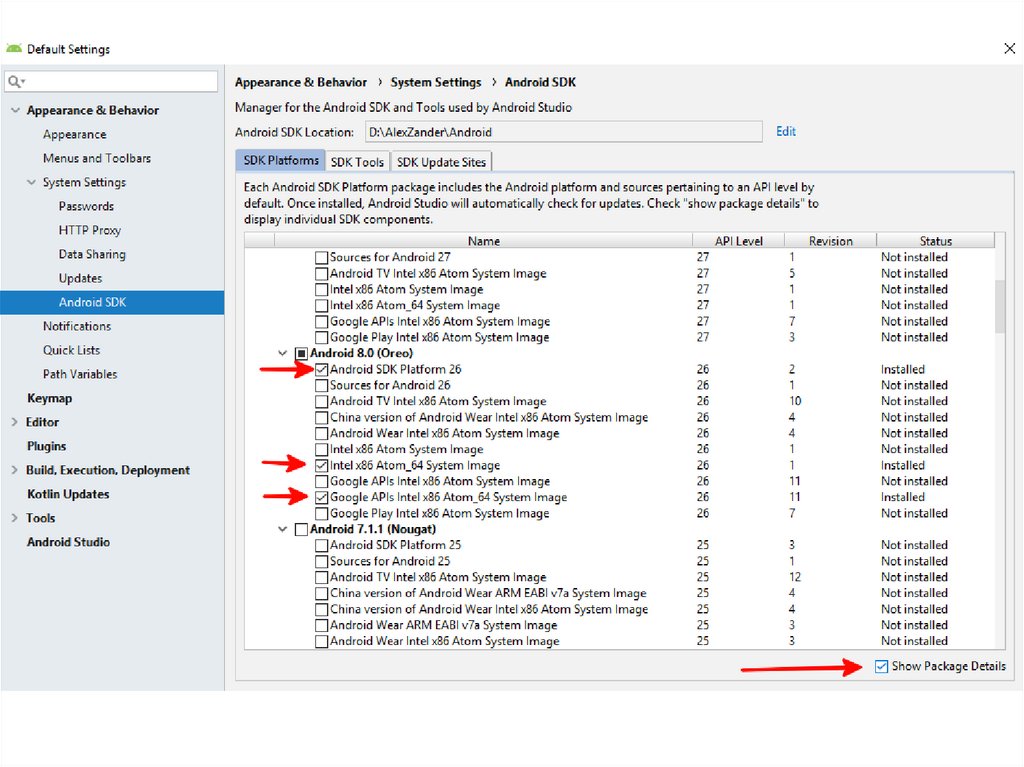
Task: Switch to the SDK Update Sites tab
Action: 441,162
